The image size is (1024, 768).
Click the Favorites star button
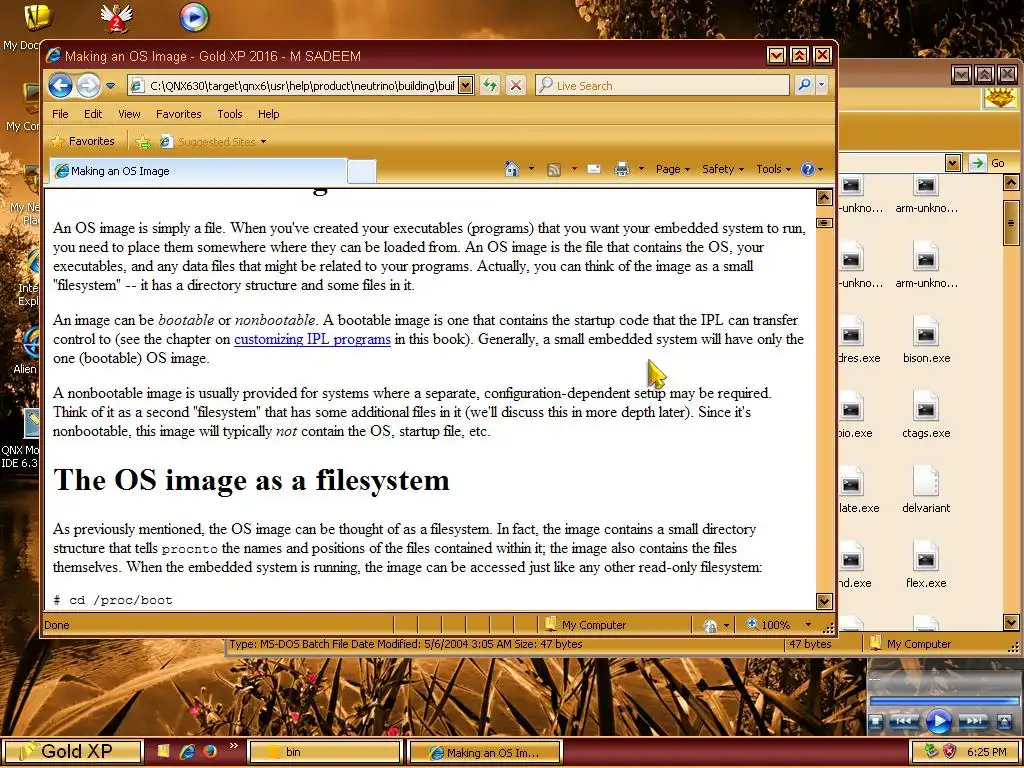[x=83, y=141]
